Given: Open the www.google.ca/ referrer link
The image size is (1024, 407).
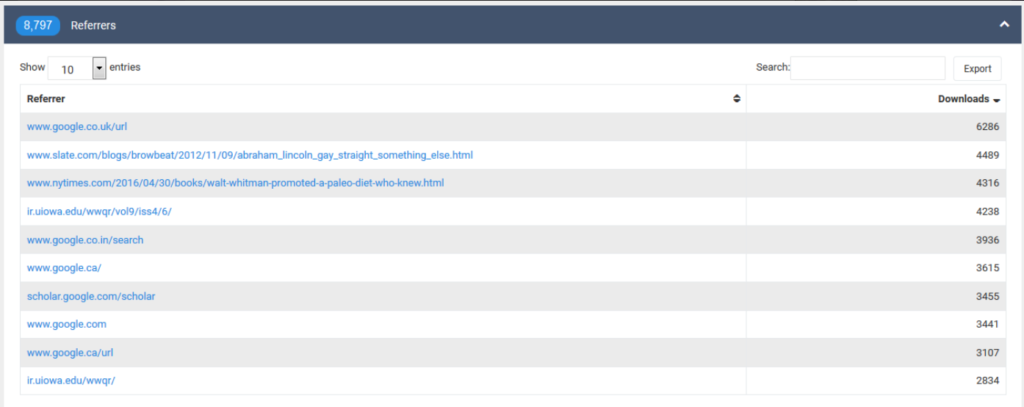Looking at the screenshot, I should pyautogui.click(x=64, y=268).
